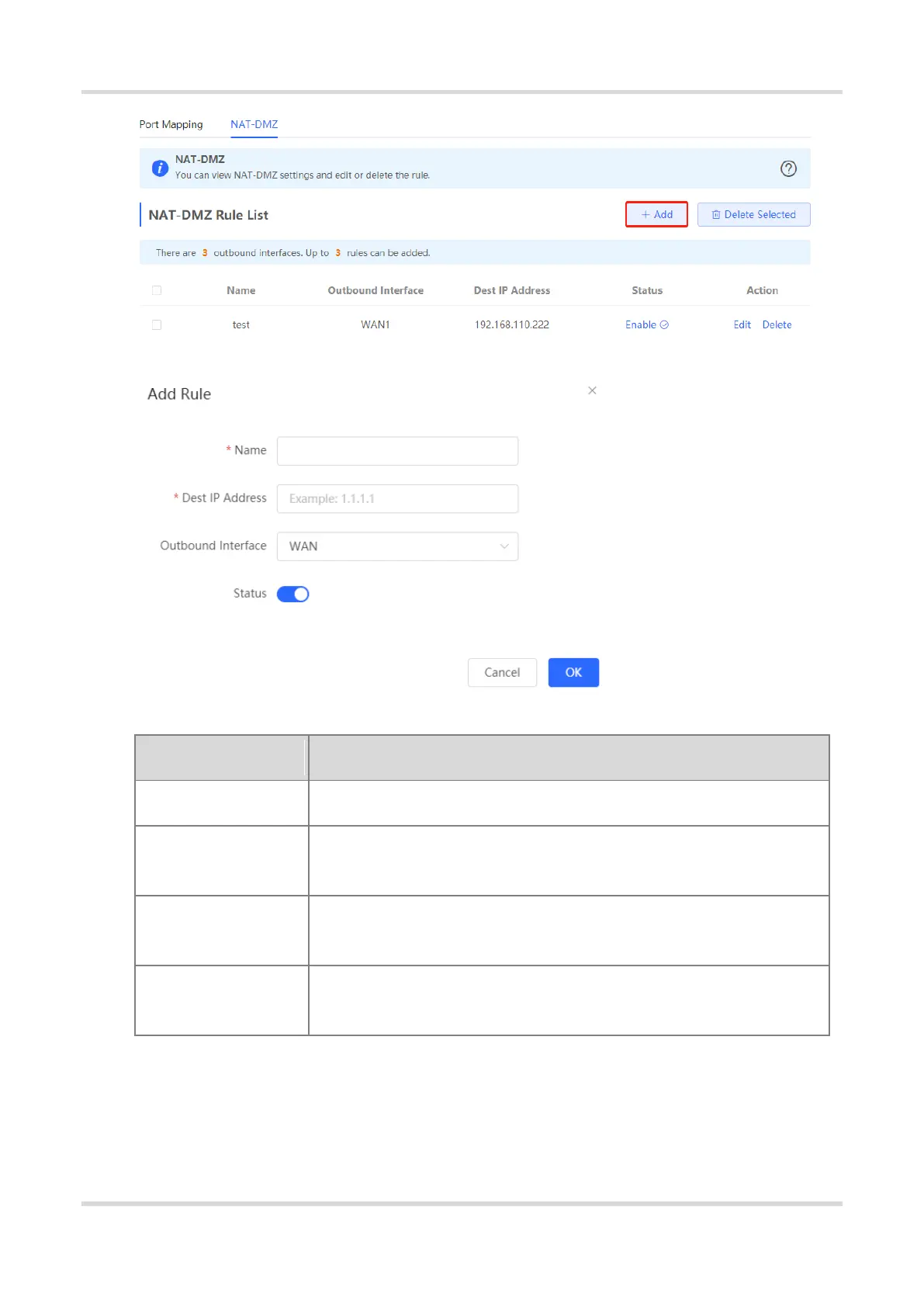Screen dimensions: 924x1307
Task: Edit the test rule
Action: (742, 325)
